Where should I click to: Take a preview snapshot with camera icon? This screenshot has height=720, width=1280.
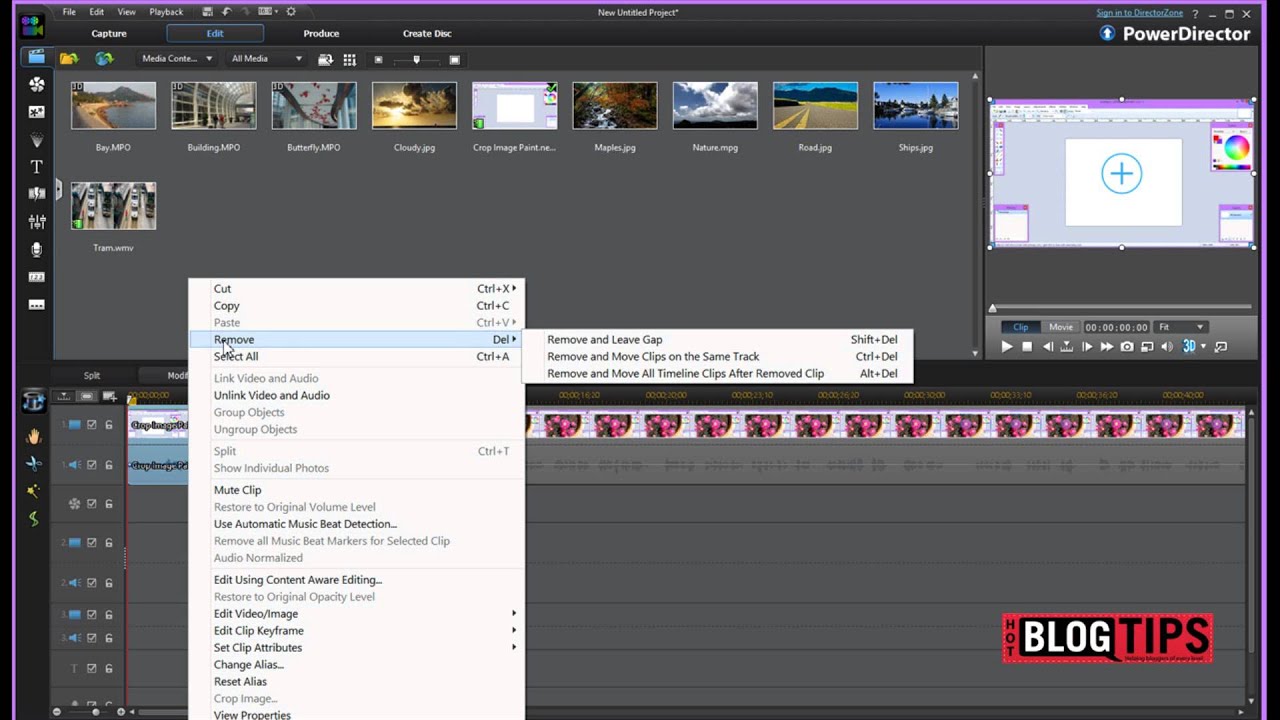(x=1127, y=347)
